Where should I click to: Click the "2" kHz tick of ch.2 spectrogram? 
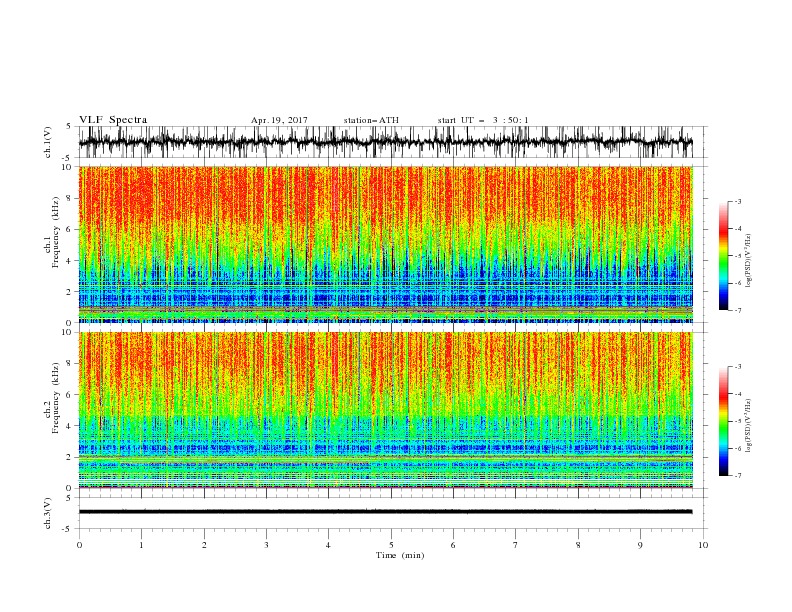[x=69, y=457]
